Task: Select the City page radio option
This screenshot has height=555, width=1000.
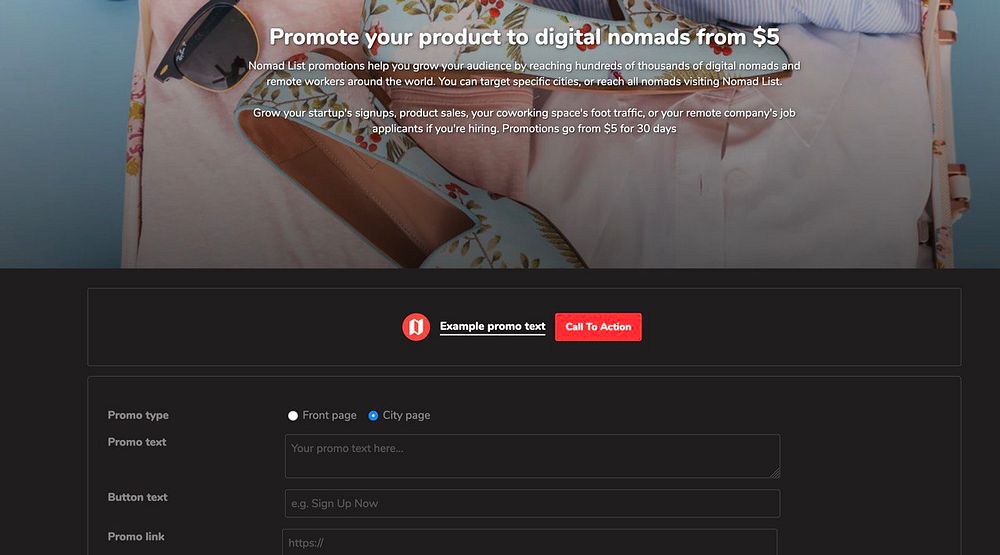Action: 373,415
